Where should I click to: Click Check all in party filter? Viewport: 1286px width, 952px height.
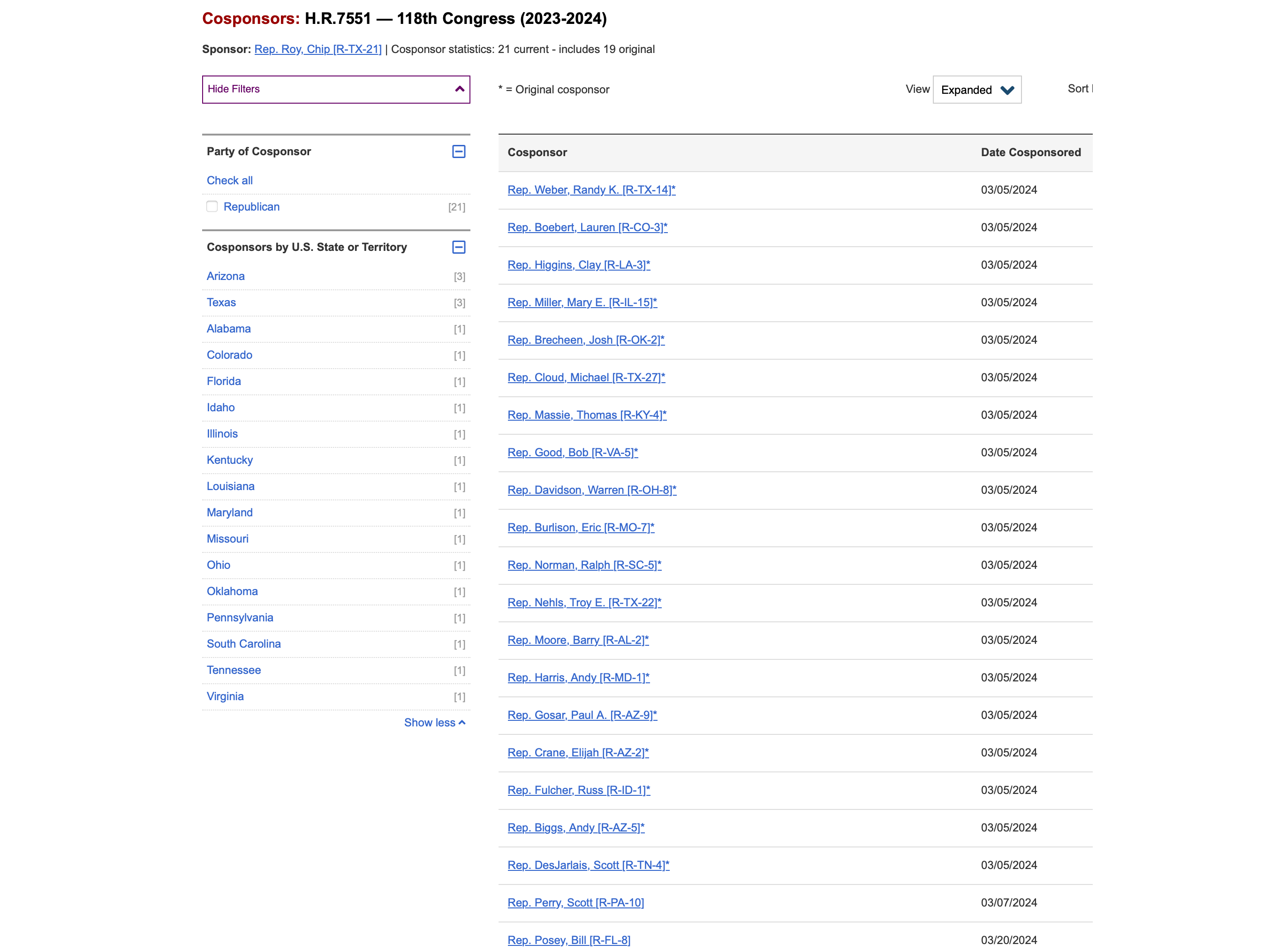229,181
